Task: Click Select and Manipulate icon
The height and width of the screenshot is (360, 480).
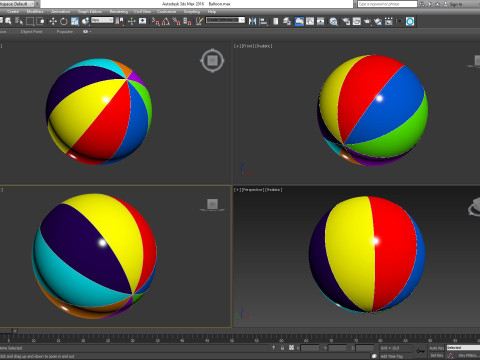Action: 132,21
